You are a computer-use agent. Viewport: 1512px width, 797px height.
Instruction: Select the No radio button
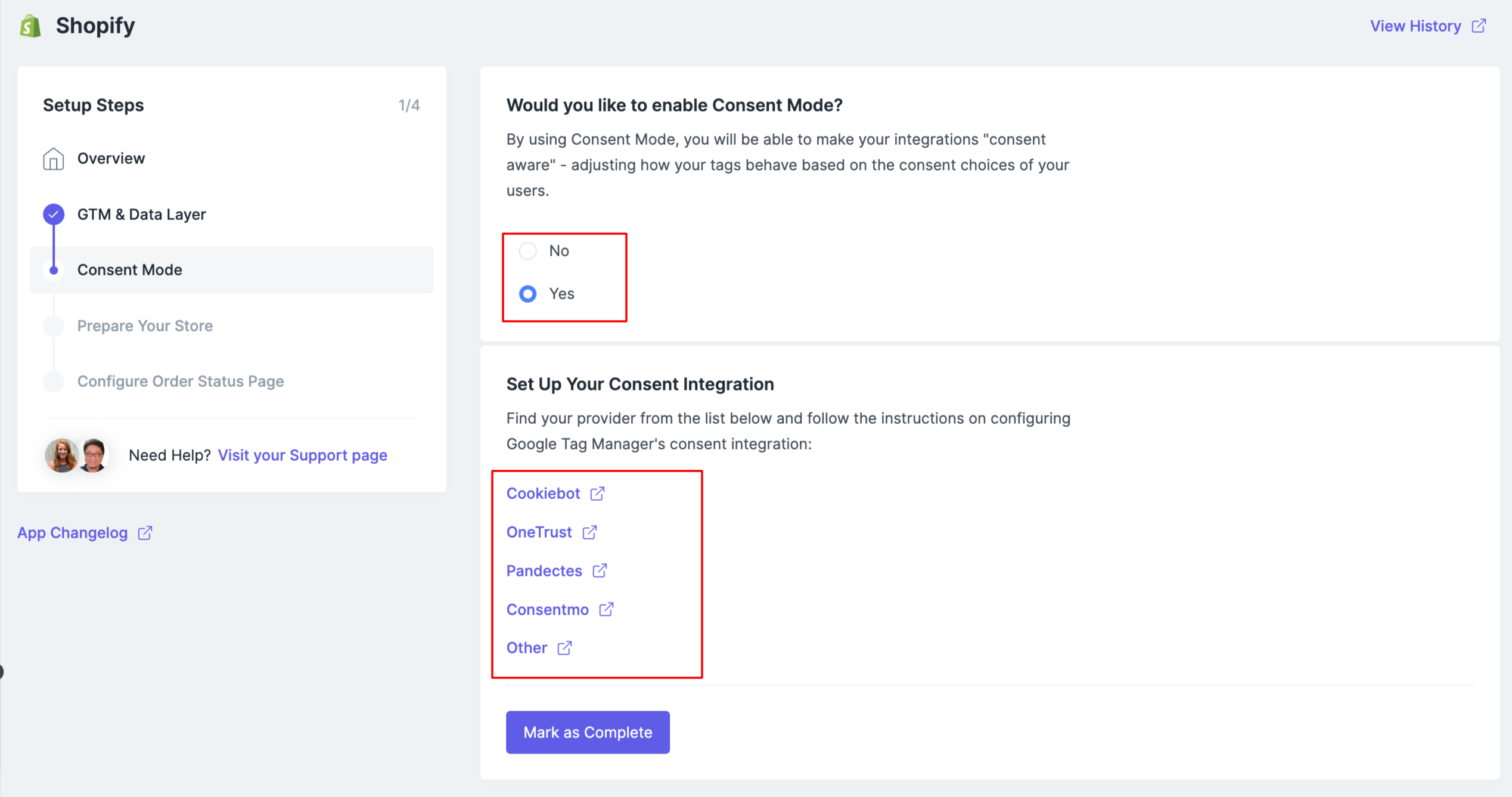(528, 251)
